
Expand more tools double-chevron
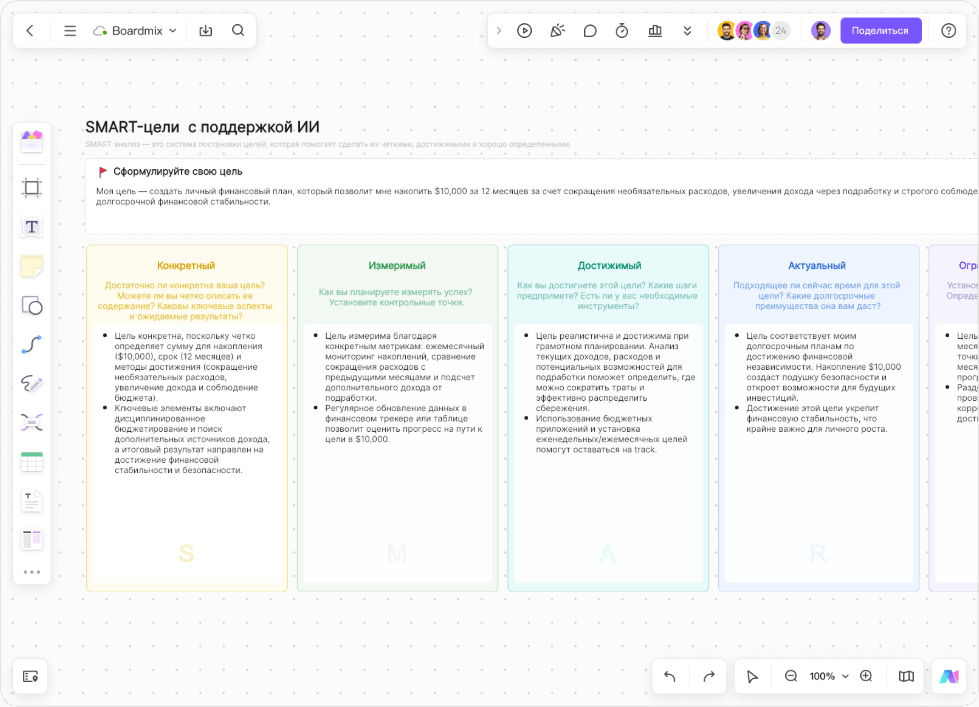[x=687, y=31]
